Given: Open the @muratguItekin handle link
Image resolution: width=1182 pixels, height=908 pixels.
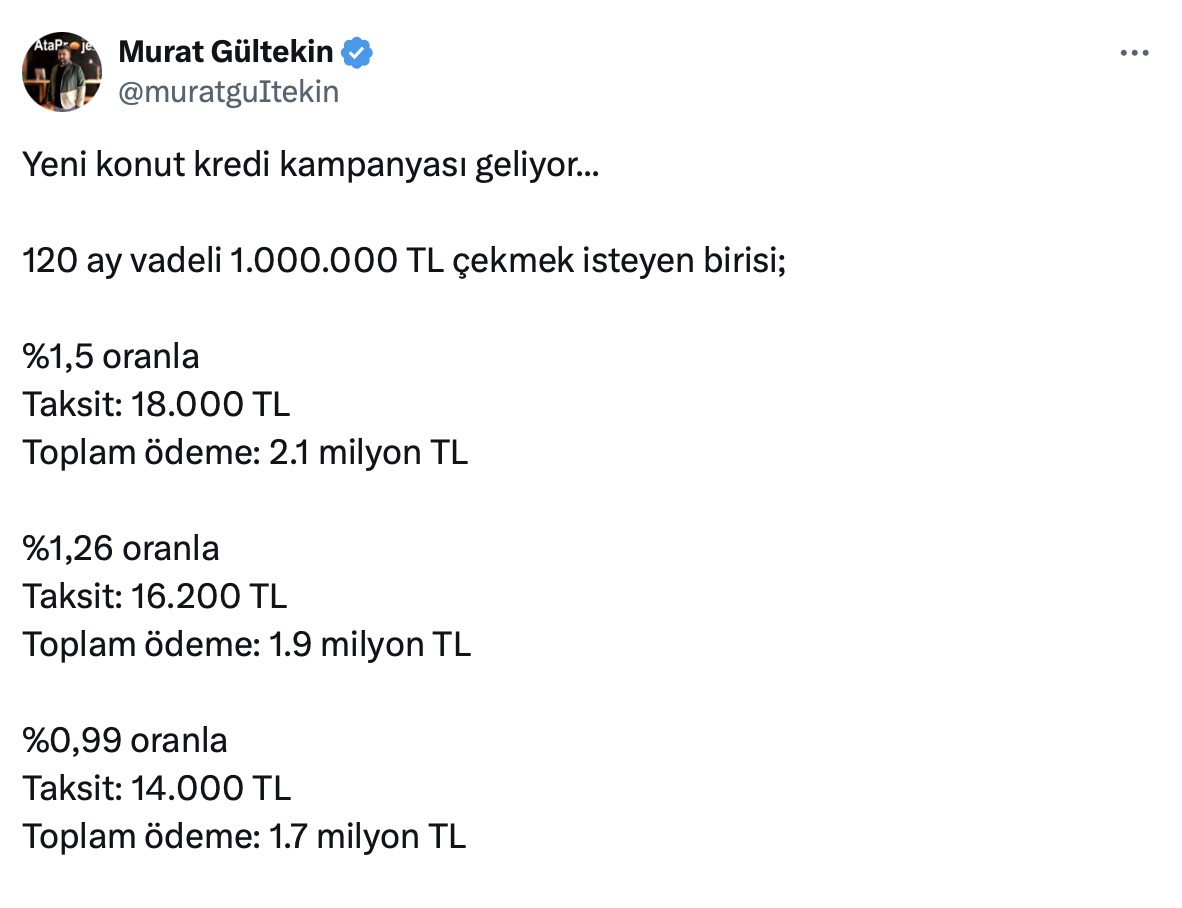Looking at the screenshot, I should coord(229,92).
